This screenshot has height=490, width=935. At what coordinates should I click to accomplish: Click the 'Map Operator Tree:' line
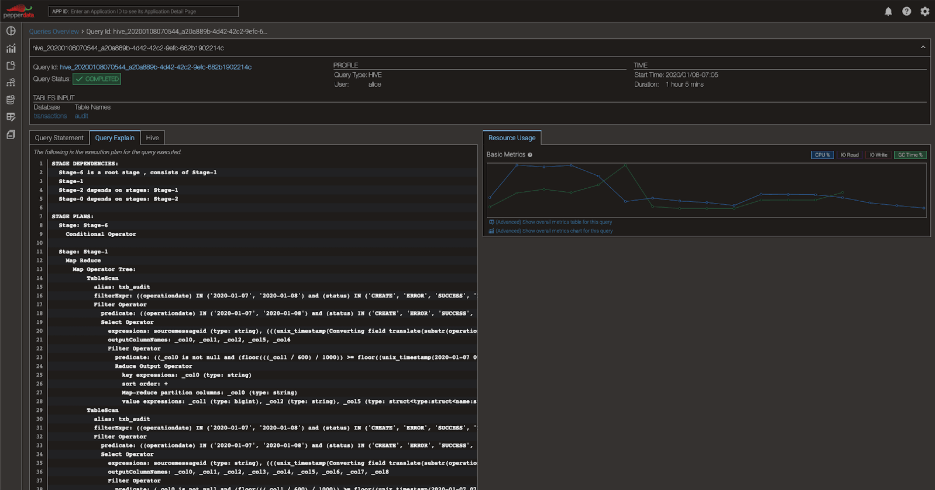point(104,269)
